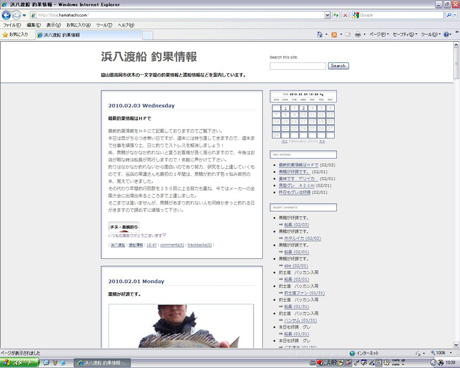Click the printer icon in command bar
Screen dimensions: 460x368
pyautogui.click(x=358, y=35)
